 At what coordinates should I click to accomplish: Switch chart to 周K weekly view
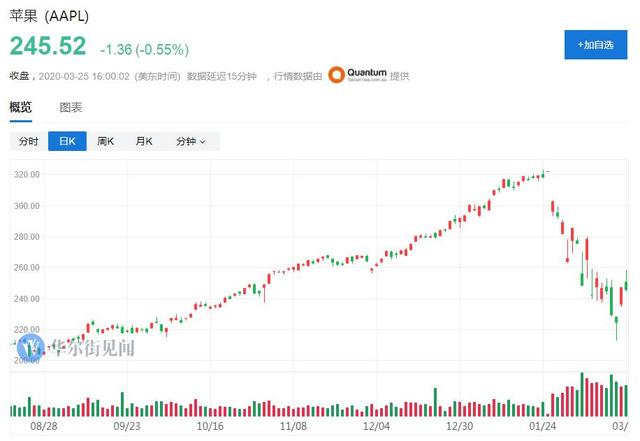[x=106, y=142]
